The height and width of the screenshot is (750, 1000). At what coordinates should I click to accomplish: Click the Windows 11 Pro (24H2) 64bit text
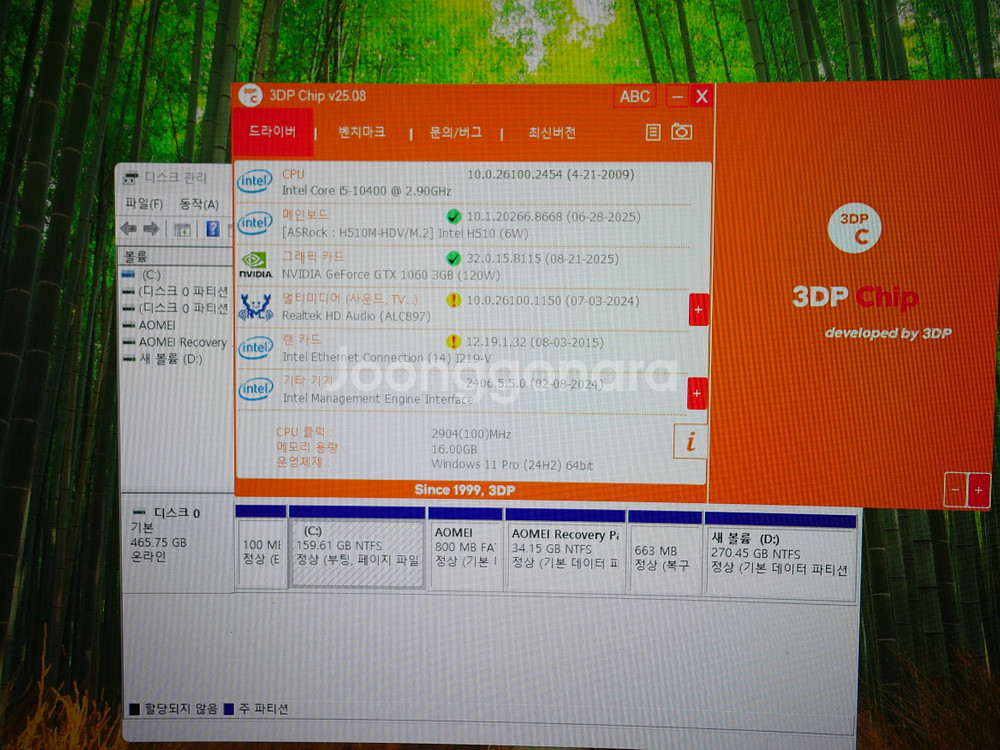512,464
